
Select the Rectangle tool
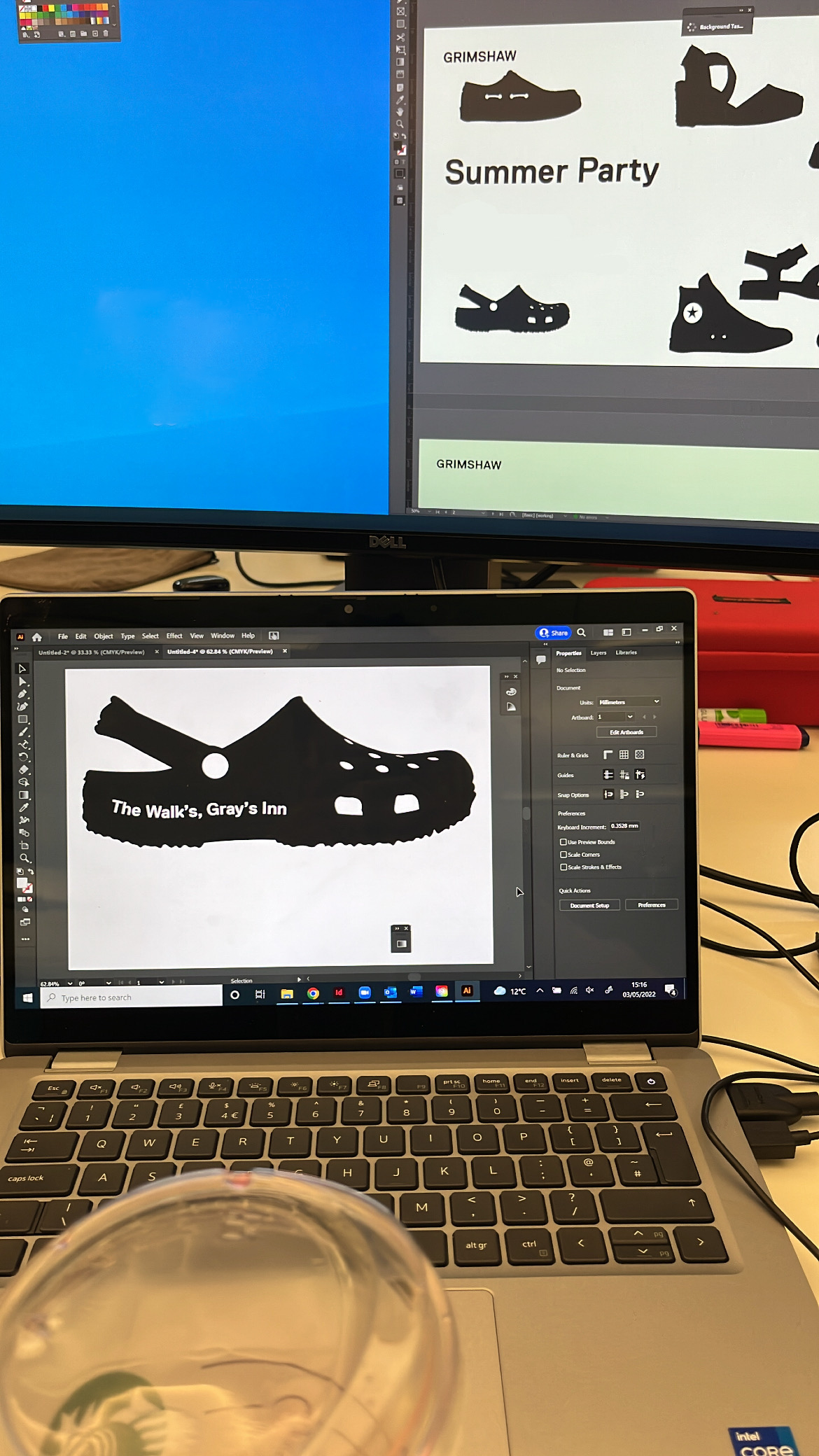[22, 719]
